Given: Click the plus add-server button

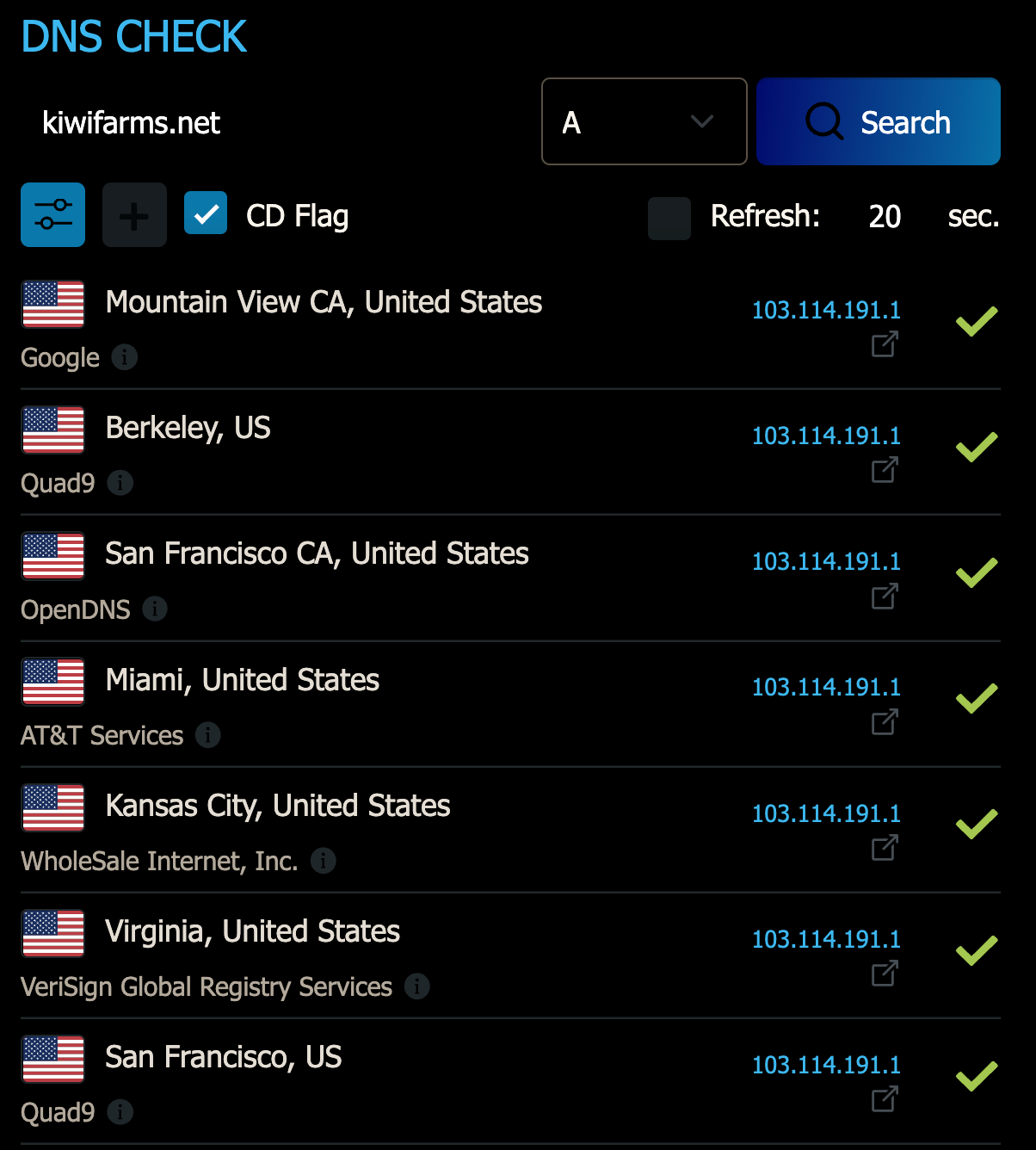Looking at the screenshot, I should tap(134, 215).
